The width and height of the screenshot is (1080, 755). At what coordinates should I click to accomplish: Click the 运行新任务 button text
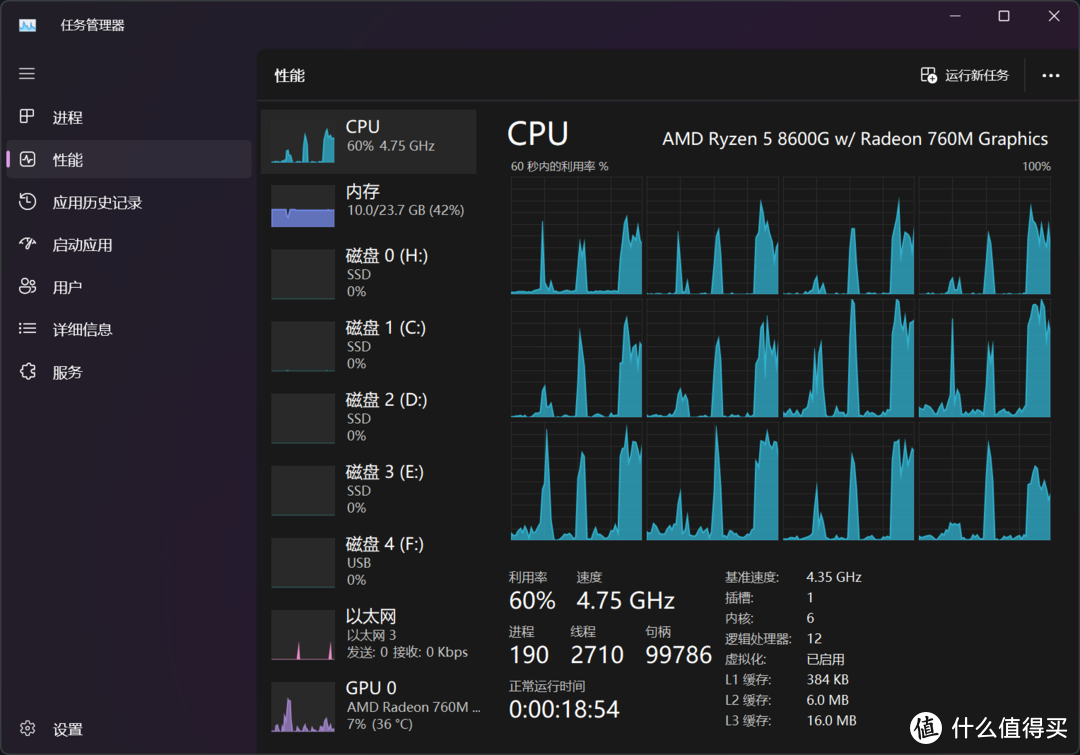[977, 75]
